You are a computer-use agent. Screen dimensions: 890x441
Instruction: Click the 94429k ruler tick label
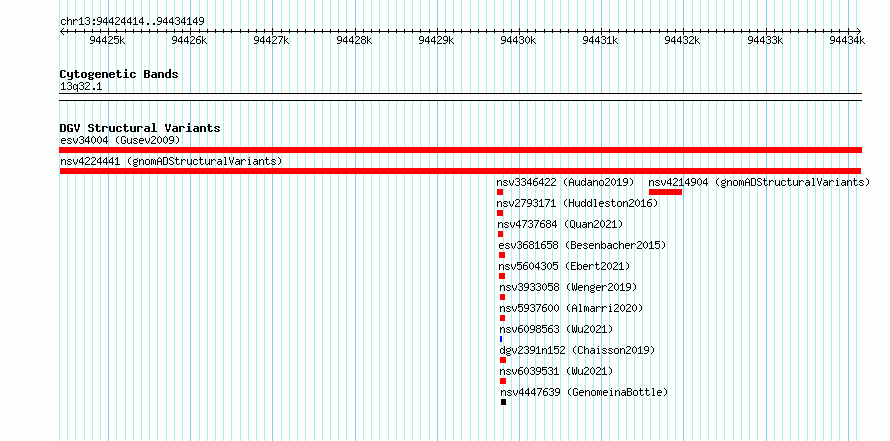[436, 40]
